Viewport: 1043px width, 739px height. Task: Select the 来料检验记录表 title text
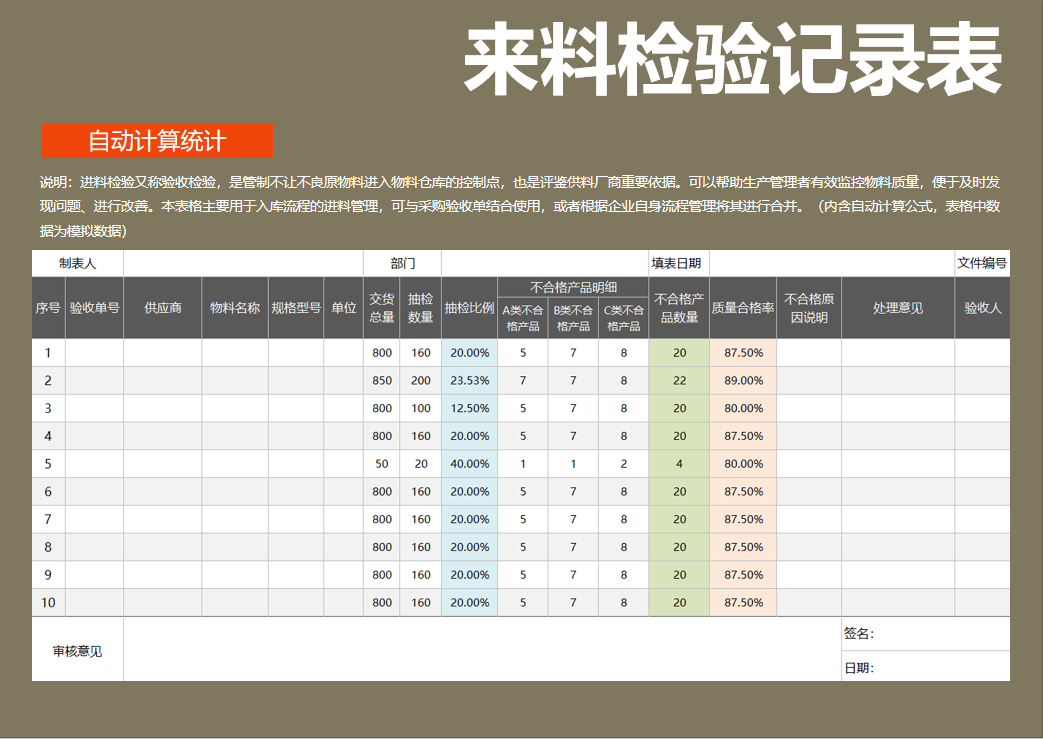pyautogui.click(x=732, y=60)
